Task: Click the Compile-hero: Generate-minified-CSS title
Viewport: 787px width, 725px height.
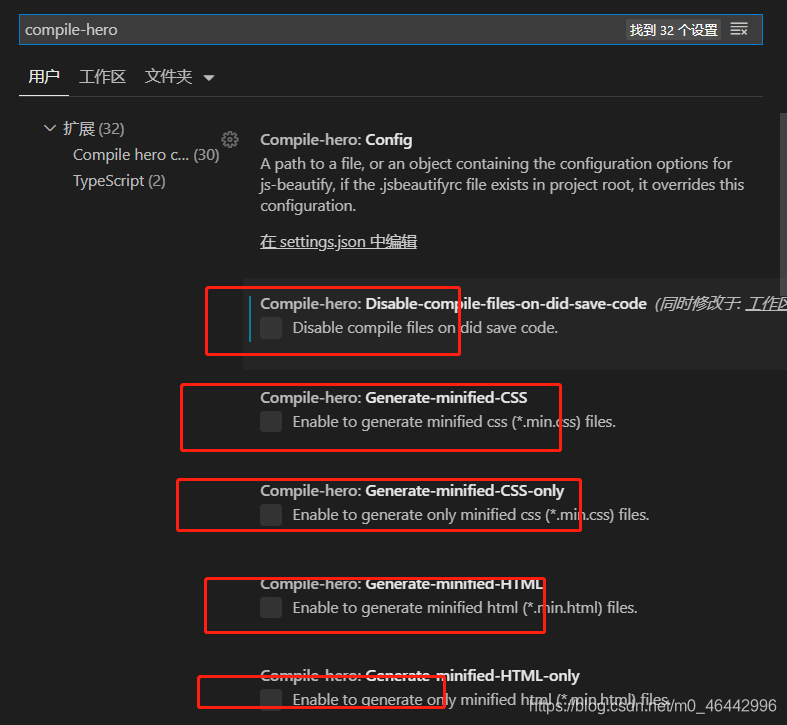Action: click(x=394, y=398)
